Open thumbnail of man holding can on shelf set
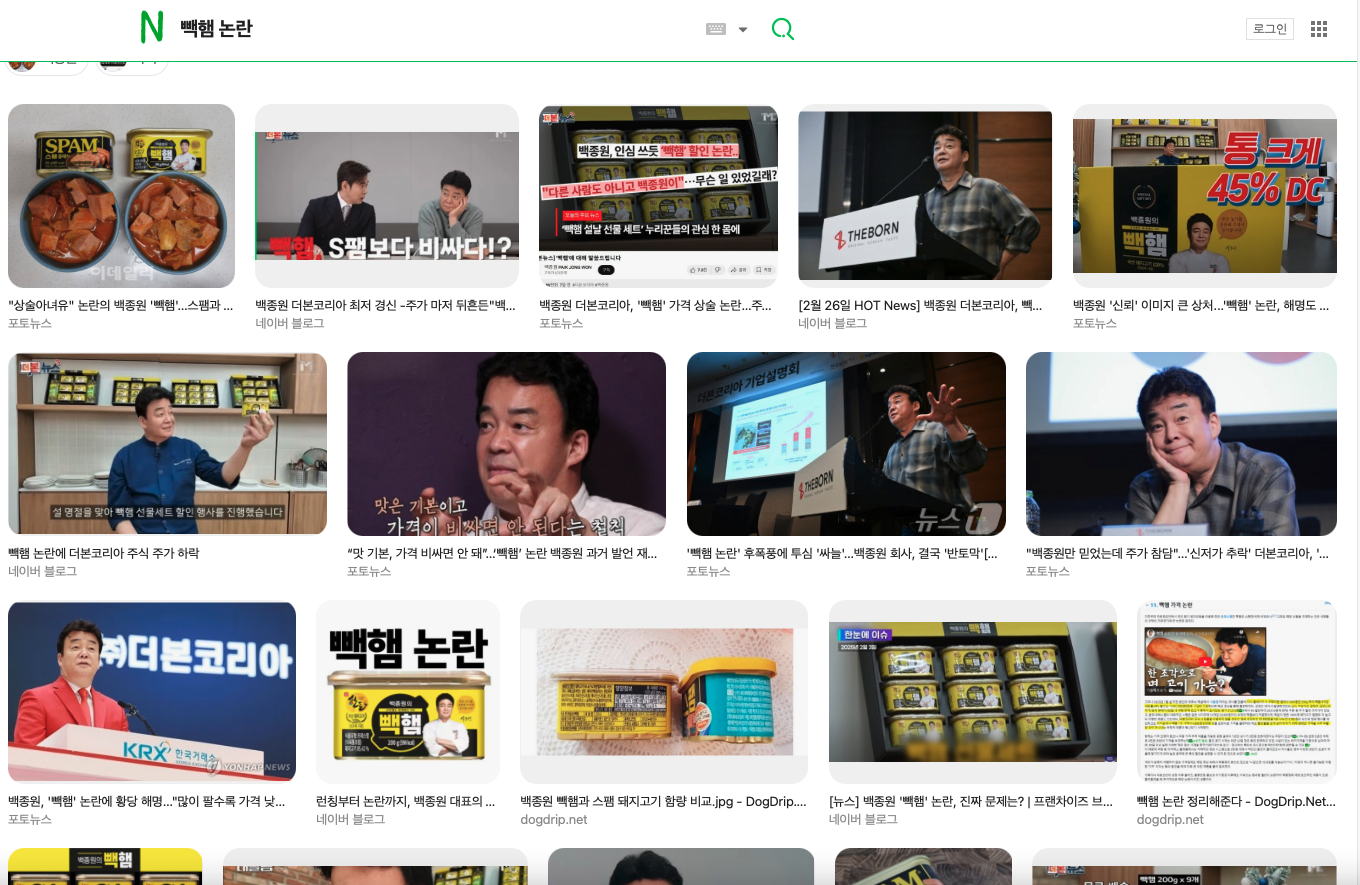 click(167, 444)
